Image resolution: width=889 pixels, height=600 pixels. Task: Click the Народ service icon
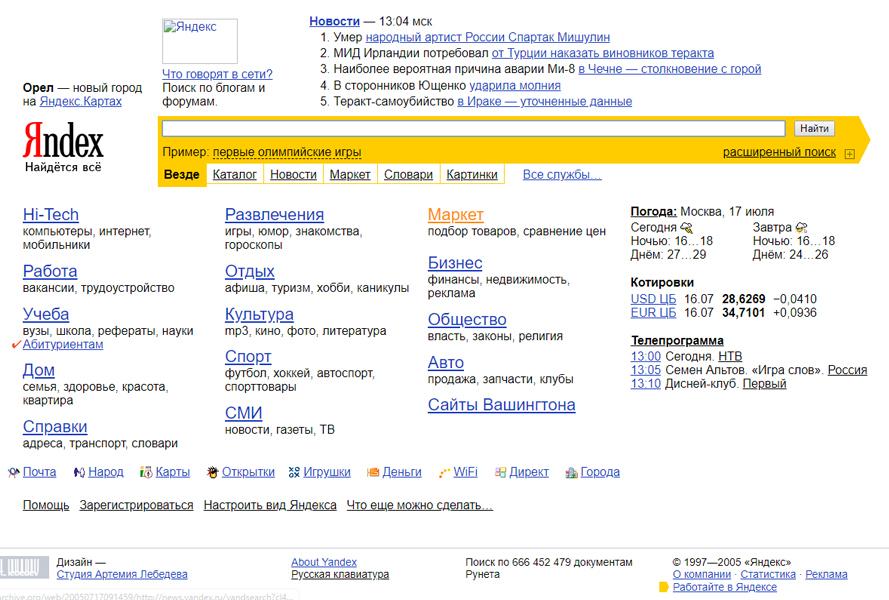coord(79,472)
